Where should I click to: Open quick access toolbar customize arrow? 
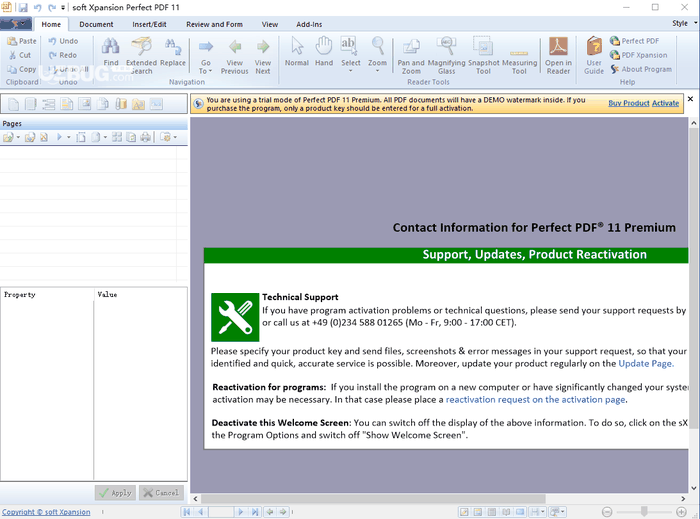pos(63,8)
